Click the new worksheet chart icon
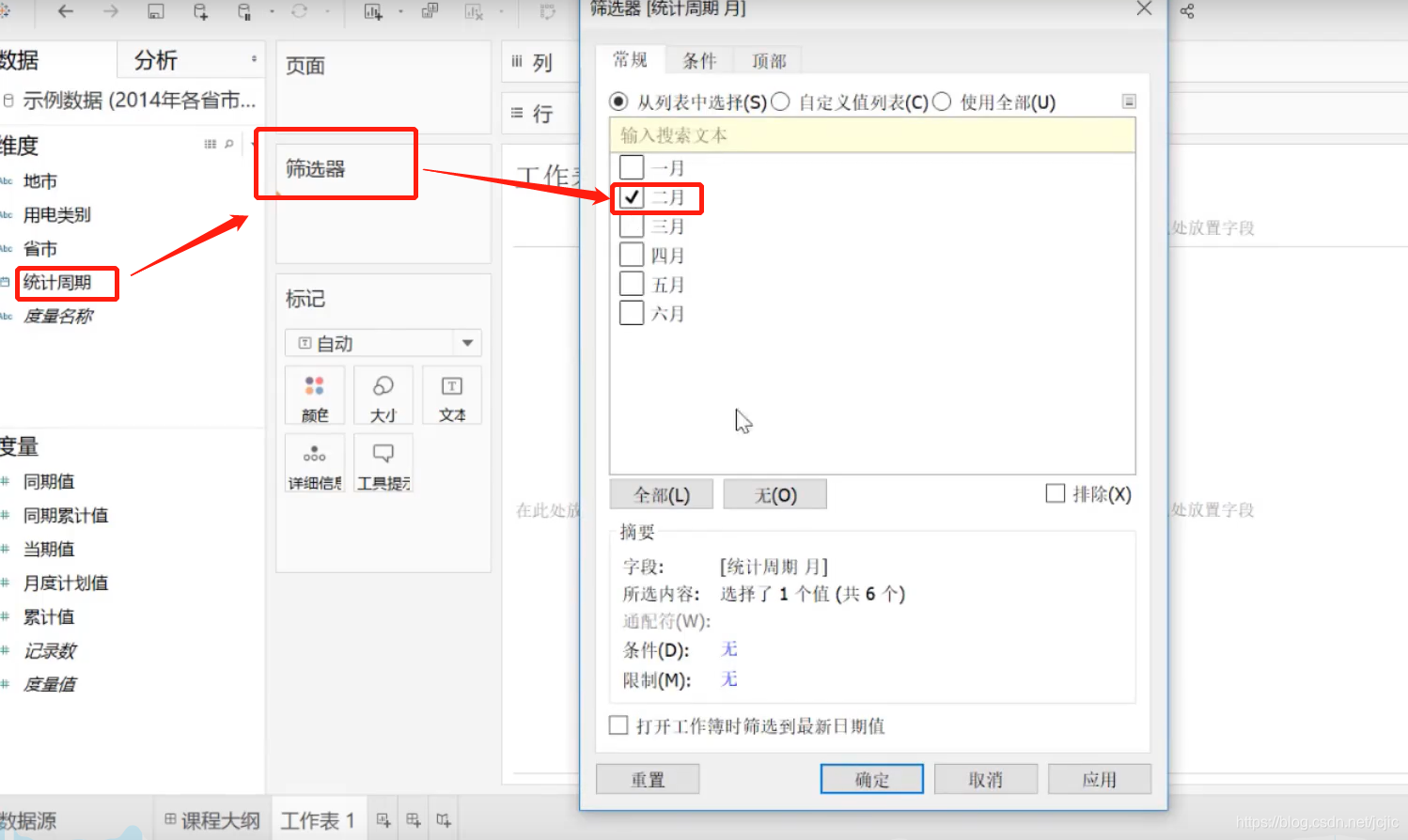Screen dimensions: 1408x840 coord(373,11)
